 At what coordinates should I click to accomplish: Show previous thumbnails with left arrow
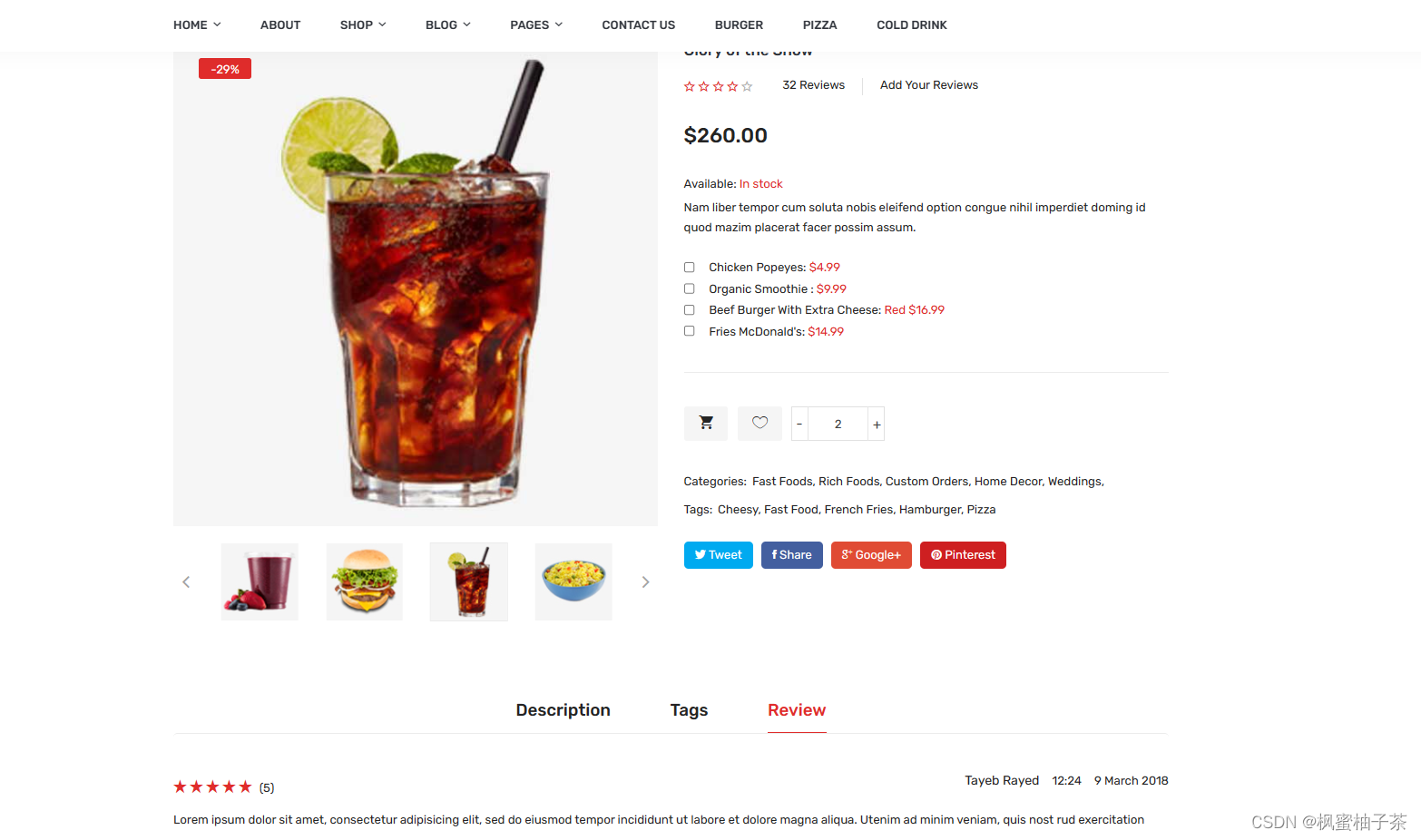coord(186,582)
